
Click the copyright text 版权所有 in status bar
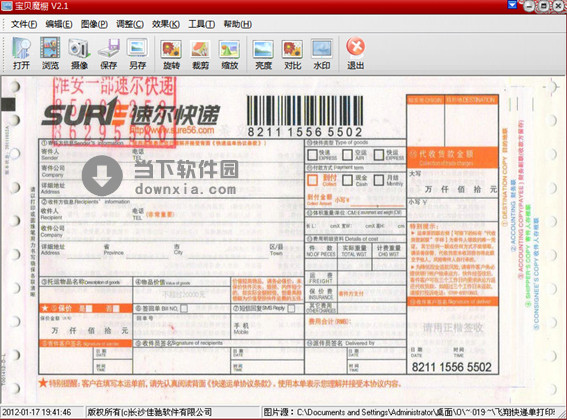(x=150, y=412)
